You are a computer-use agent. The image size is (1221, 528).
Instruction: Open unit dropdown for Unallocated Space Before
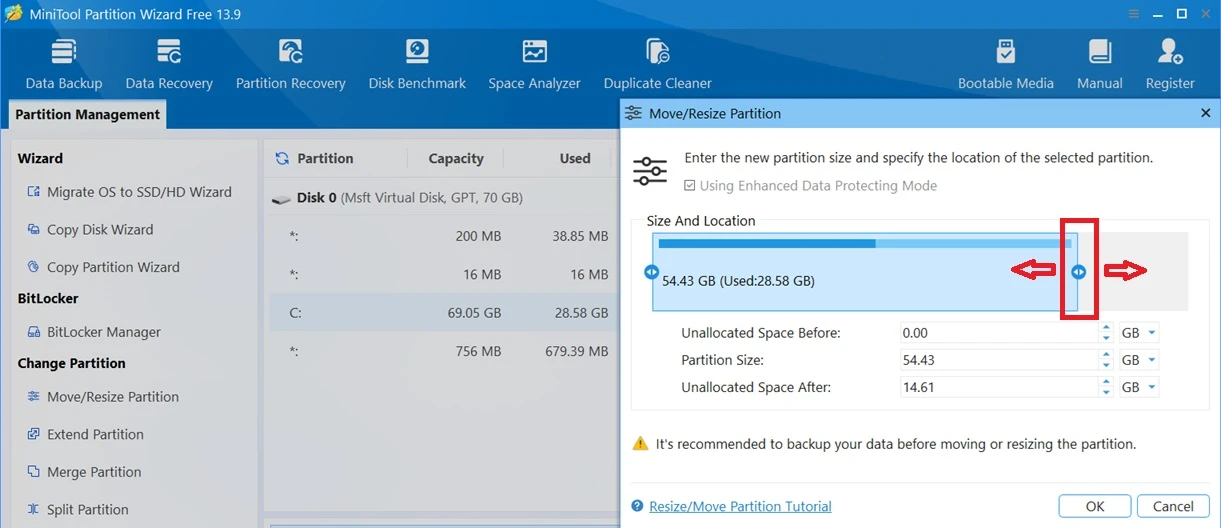(1139, 333)
